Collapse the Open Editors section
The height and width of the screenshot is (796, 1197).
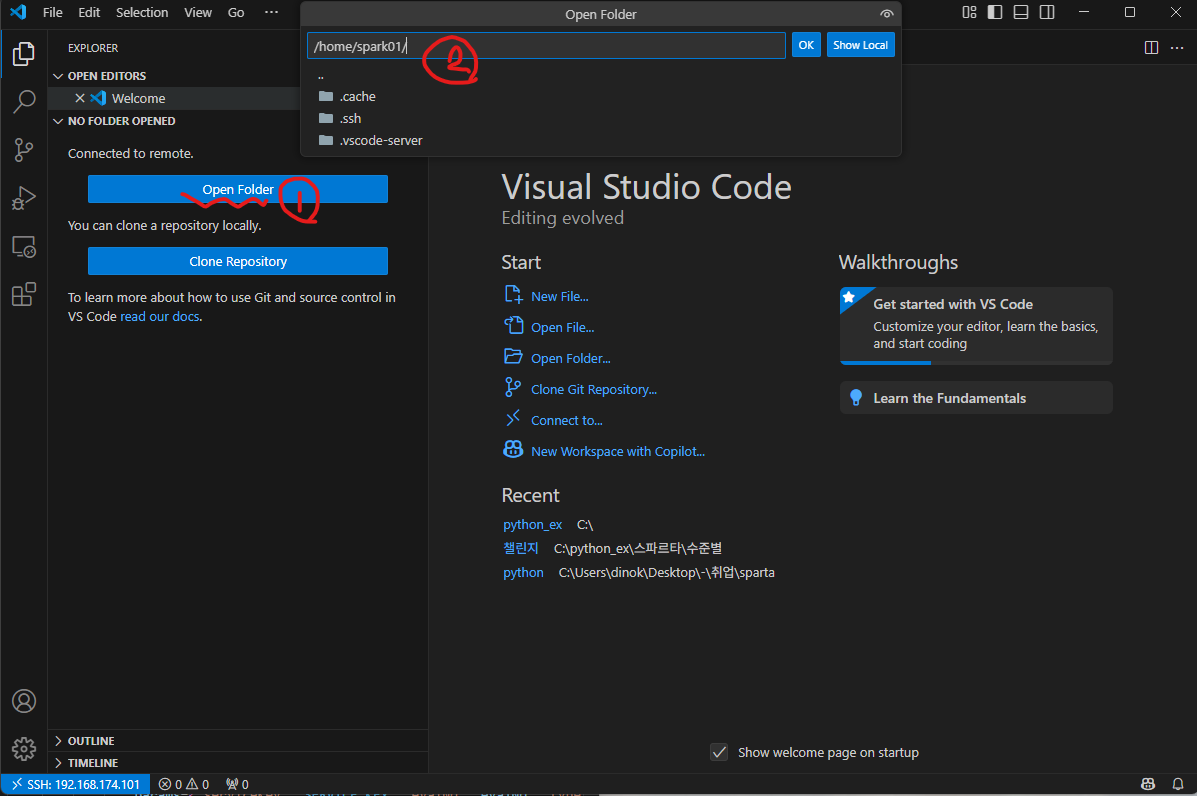coord(106,76)
